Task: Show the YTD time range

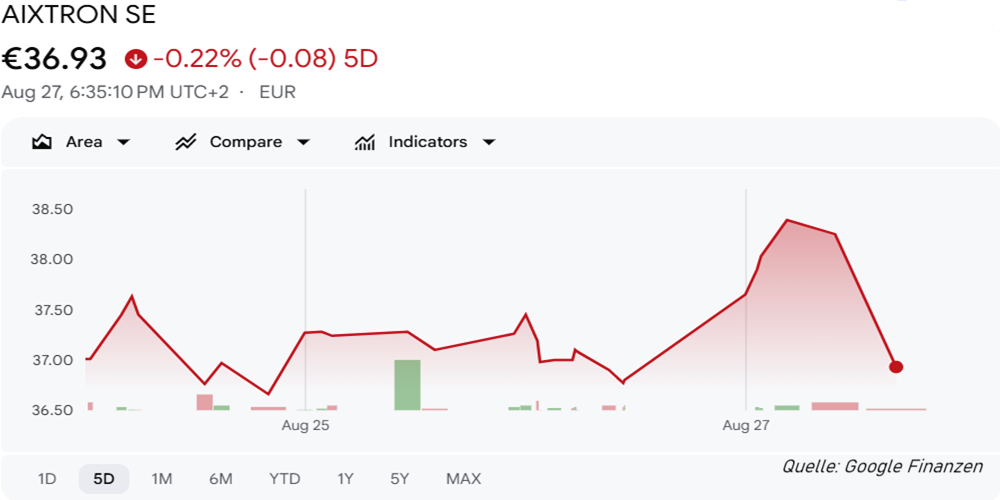Action: (x=284, y=479)
